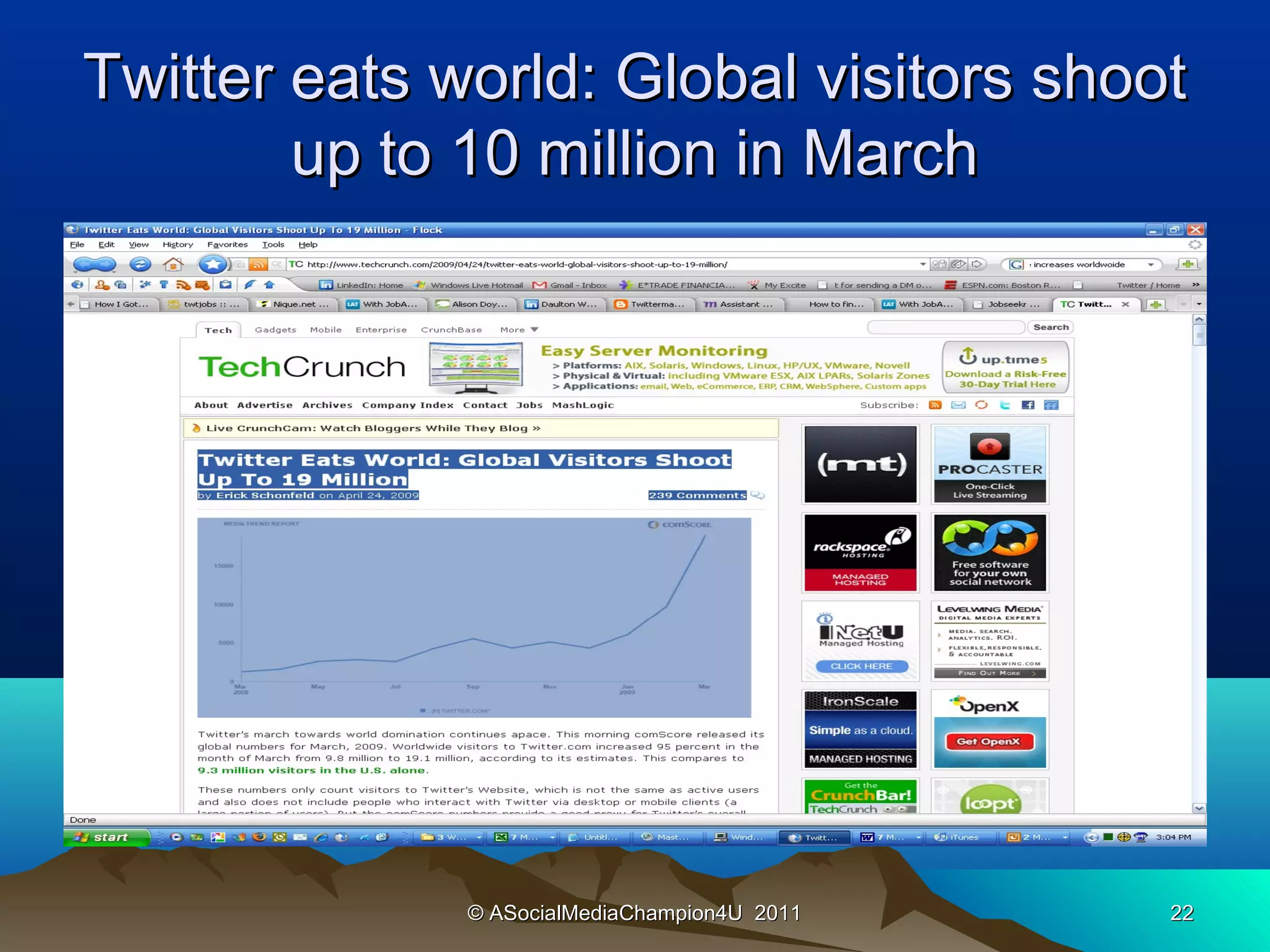This screenshot has width=1270, height=952.
Task: Click the LinkedIn: Home bookmark
Action: (x=362, y=285)
